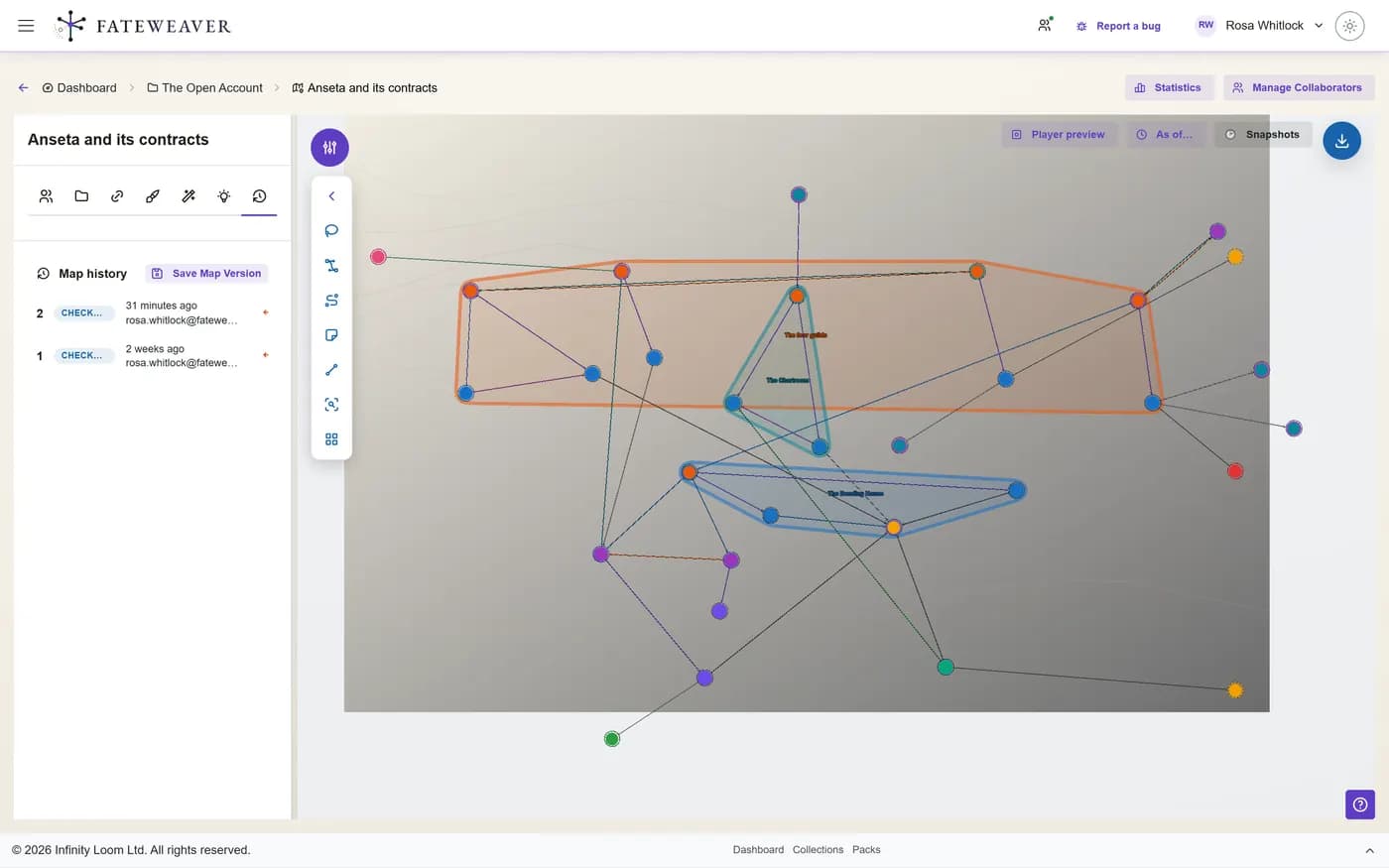
Task: Expand the Rosa Whitlock account menu
Action: click(x=1260, y=26)
